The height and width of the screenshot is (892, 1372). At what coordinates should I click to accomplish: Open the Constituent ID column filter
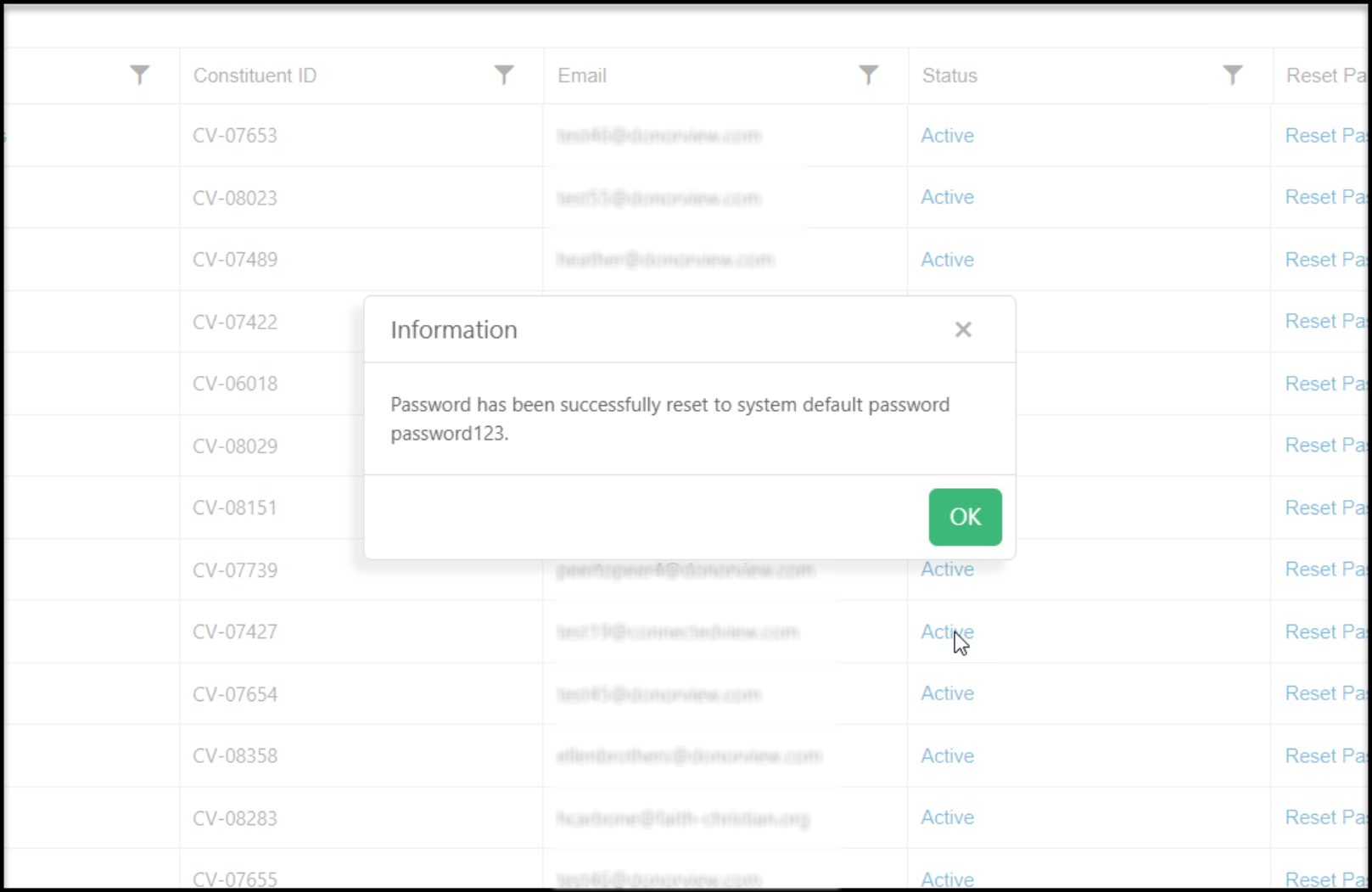point(504,76)
